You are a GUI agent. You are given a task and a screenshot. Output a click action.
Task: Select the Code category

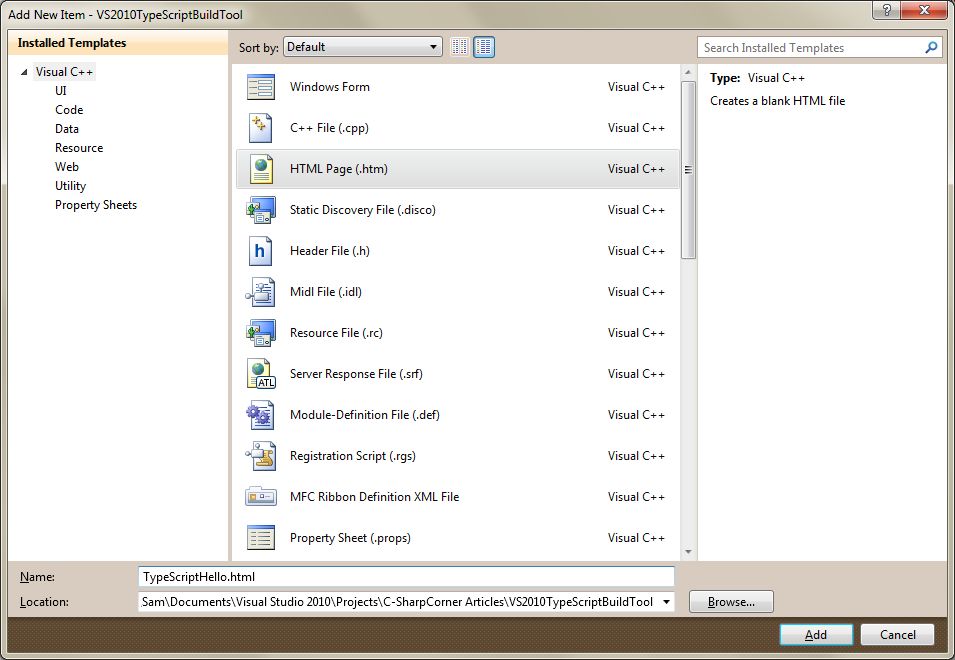69,110
